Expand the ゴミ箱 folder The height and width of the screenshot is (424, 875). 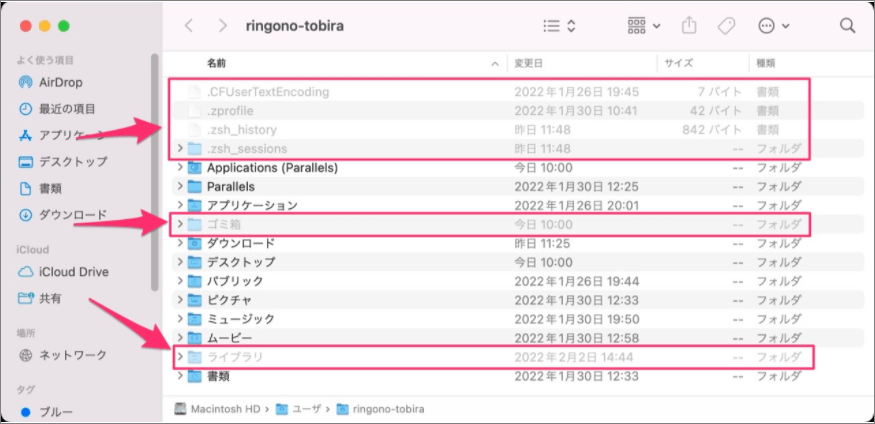(180, 224)
